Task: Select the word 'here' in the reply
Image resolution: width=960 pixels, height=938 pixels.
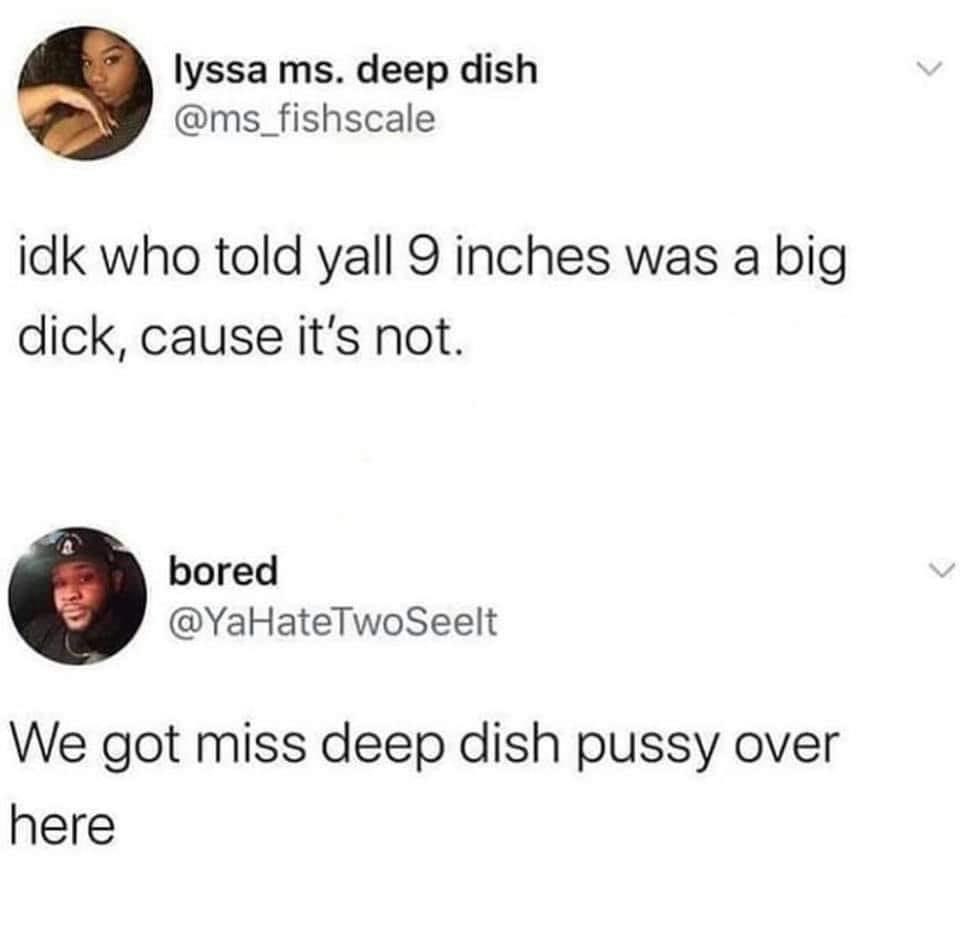Action: tap(62, 826)
